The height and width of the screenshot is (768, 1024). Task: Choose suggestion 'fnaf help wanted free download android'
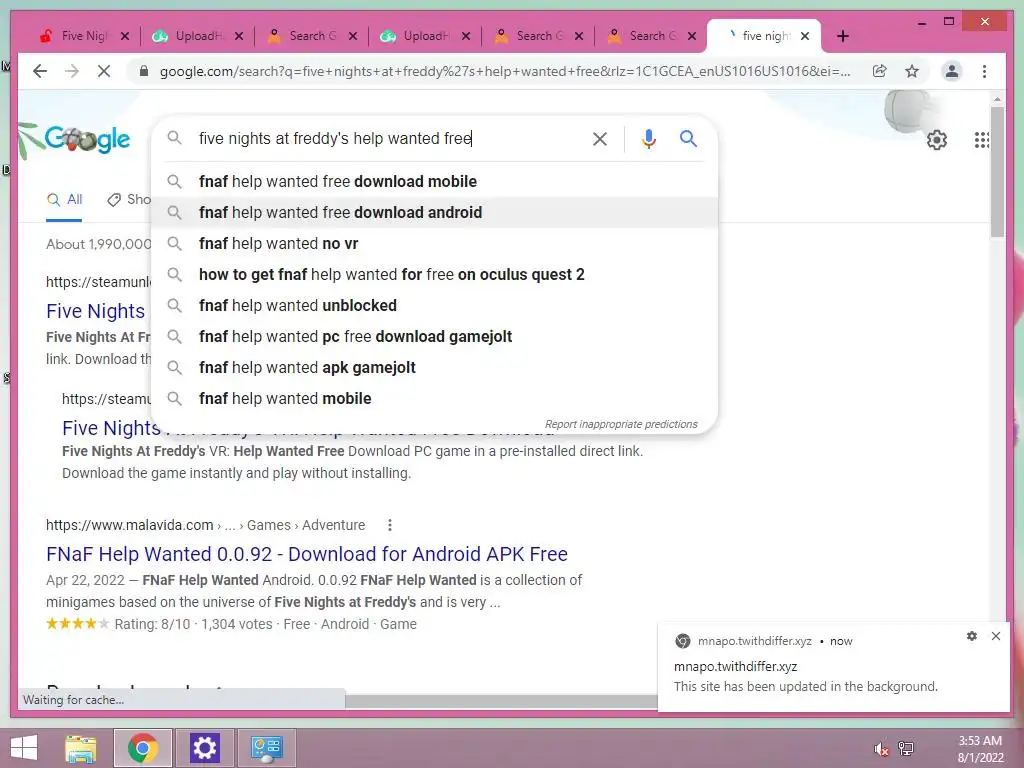(434, 212)
